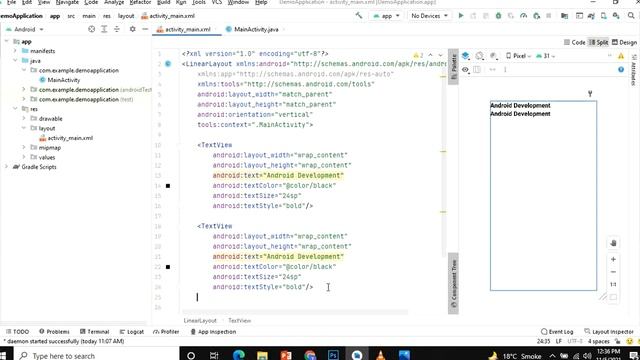Click the Expand All icon in Project panel
Screen dimensions: 640x360
pos(104,29)
